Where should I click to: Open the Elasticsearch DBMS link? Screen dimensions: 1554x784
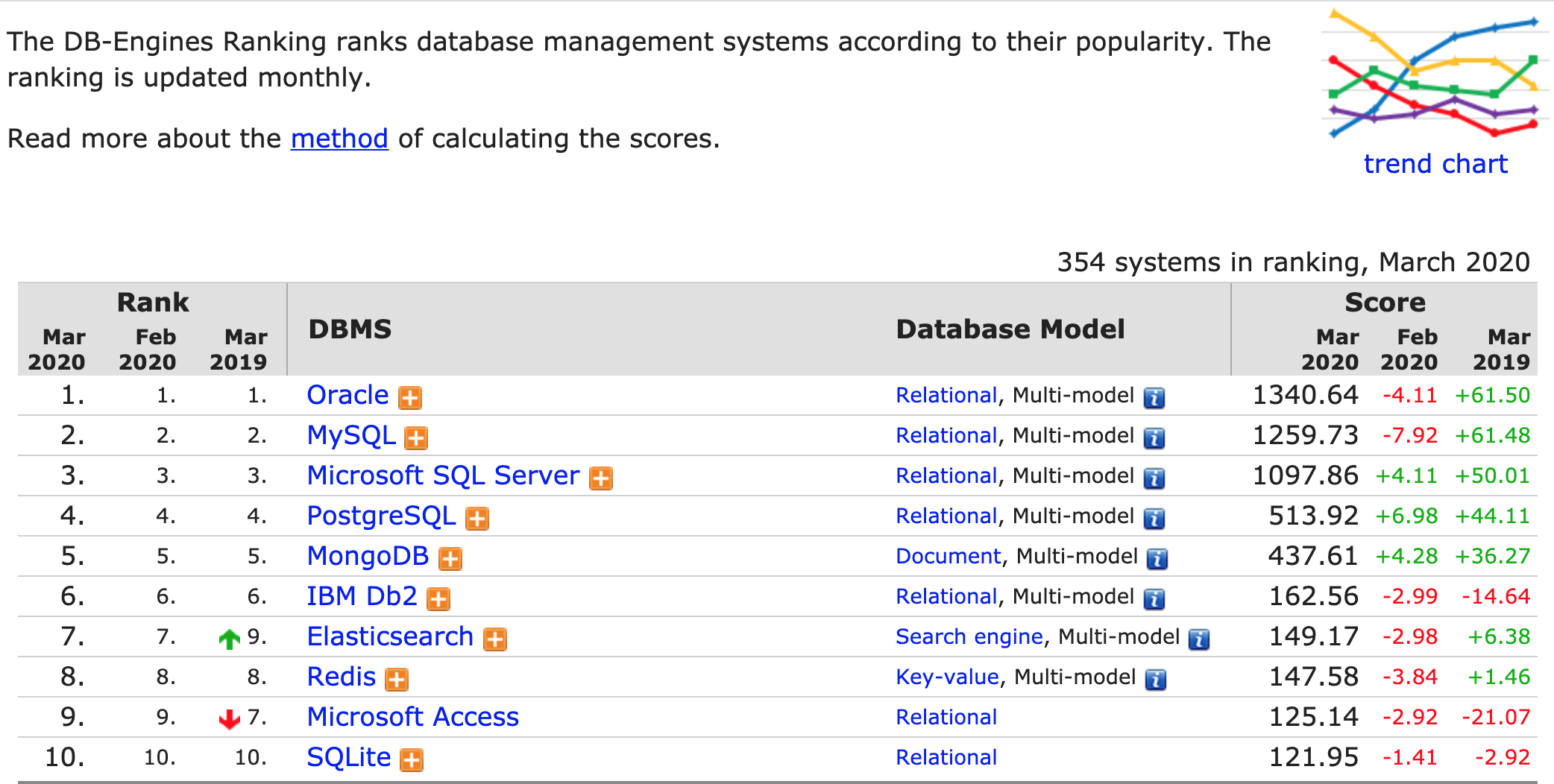[x=390, y=636]
